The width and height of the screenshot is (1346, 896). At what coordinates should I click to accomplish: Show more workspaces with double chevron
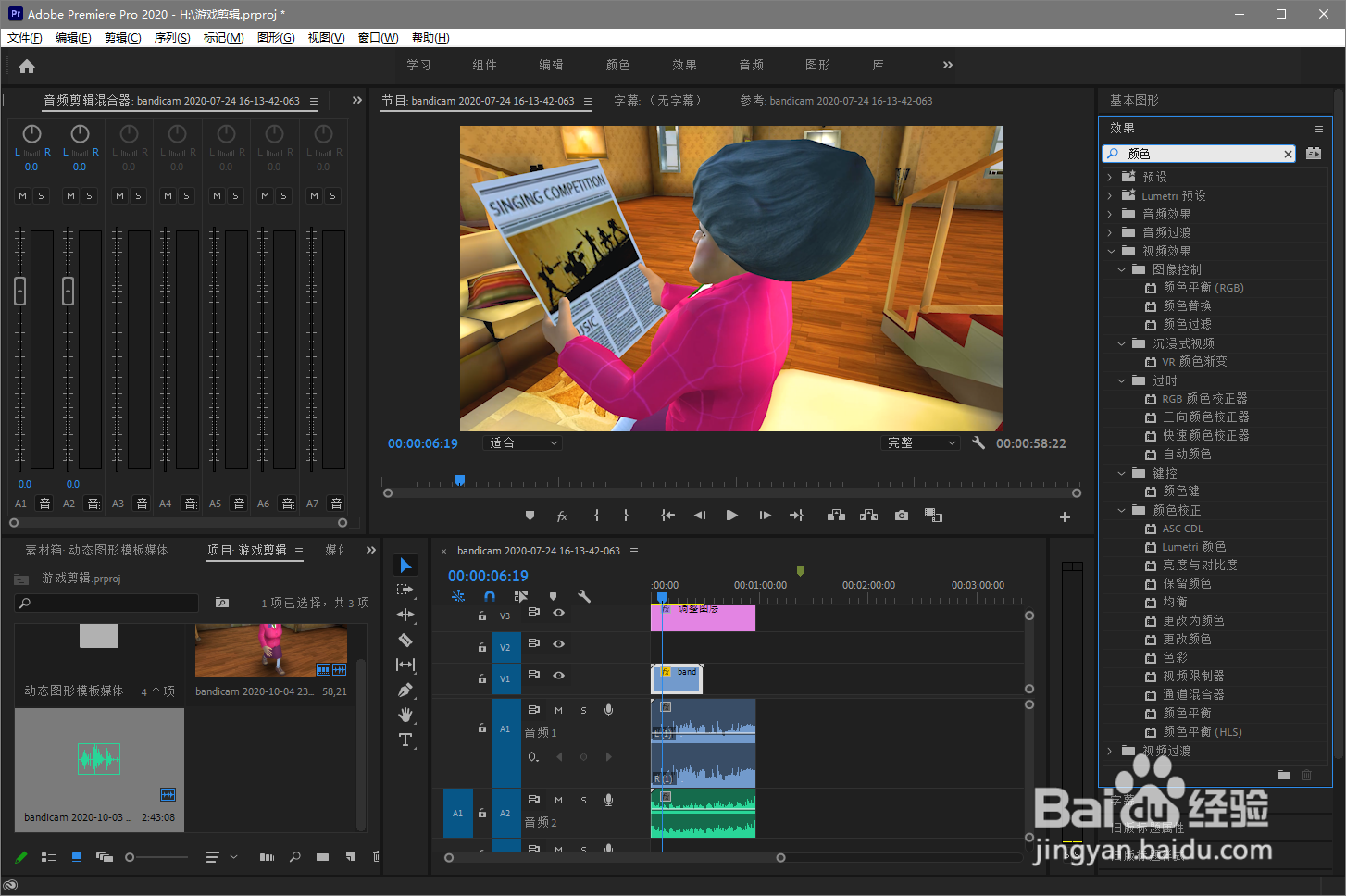[x=947, y=65]
